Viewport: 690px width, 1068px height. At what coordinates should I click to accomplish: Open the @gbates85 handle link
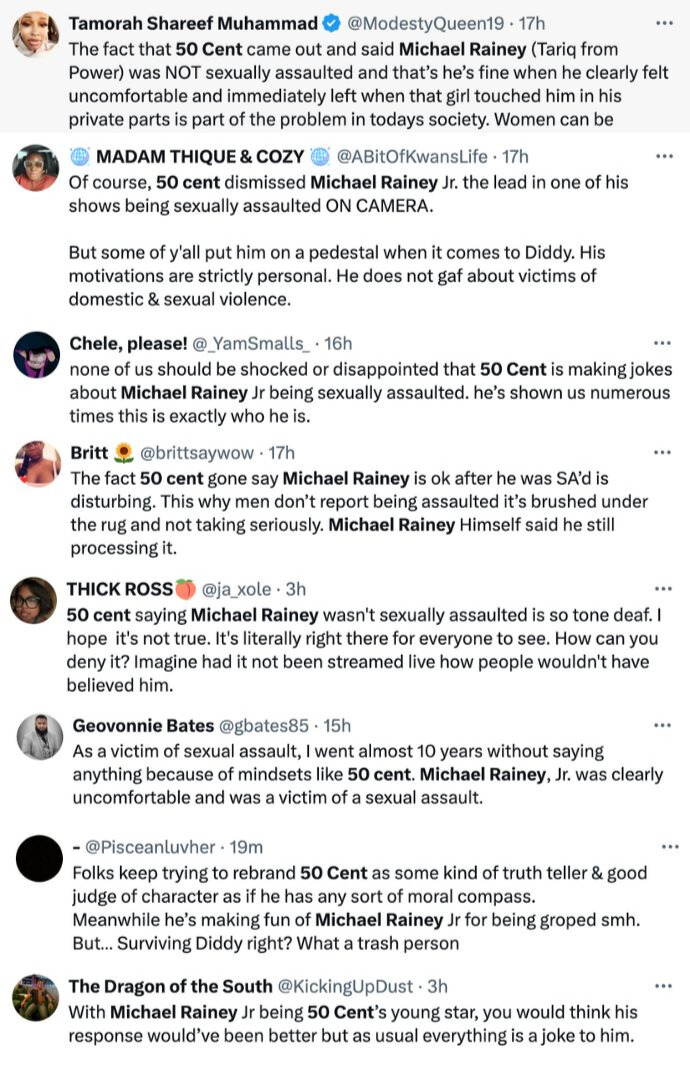(264, 726)
